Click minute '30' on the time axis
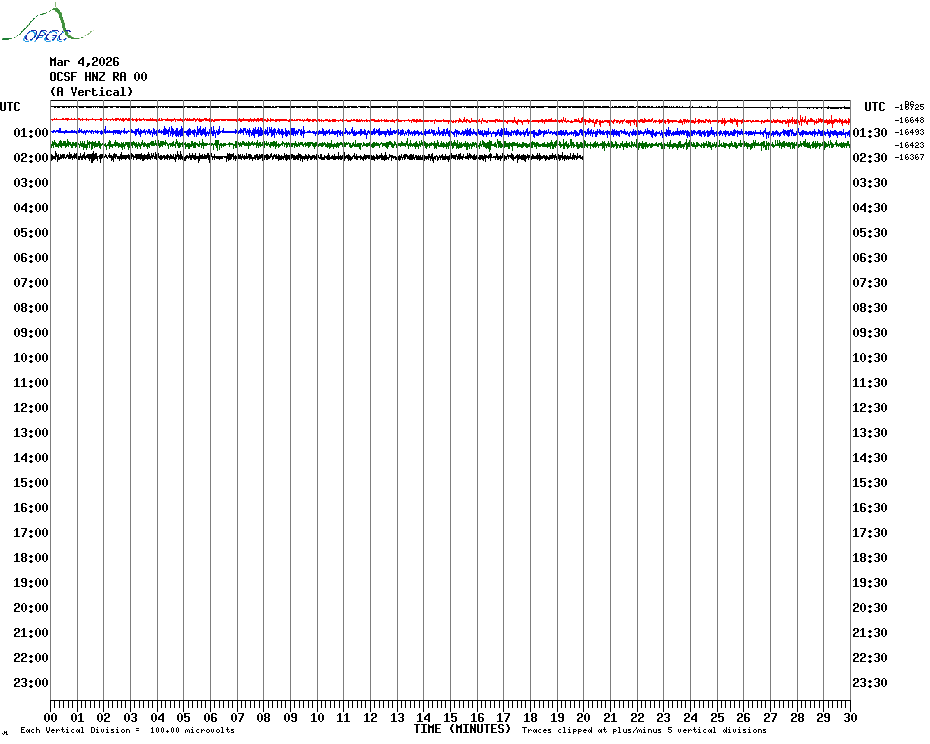The height and width of the screenshot is (744, 930). (851, 717)
